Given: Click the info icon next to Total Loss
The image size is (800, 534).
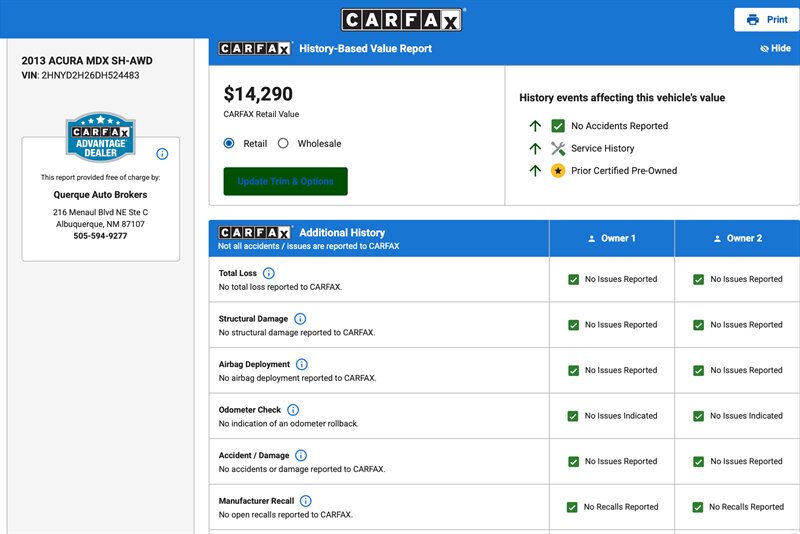Looking at the screenshot, I should coord(268,273).
